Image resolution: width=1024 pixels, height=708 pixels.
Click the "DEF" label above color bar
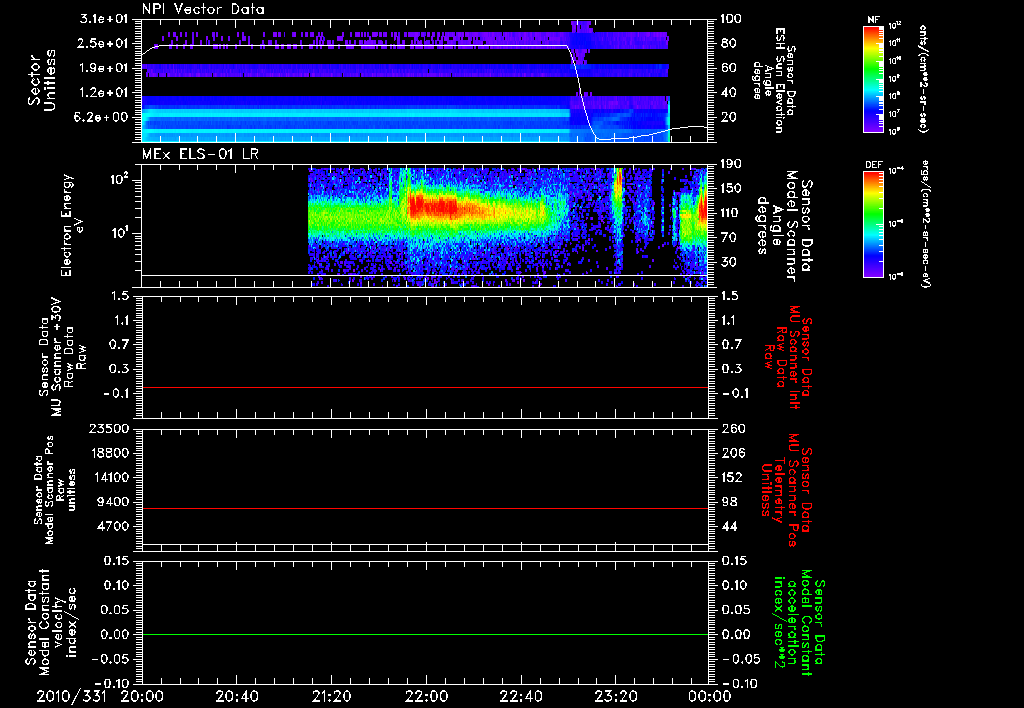pos(874,165)
